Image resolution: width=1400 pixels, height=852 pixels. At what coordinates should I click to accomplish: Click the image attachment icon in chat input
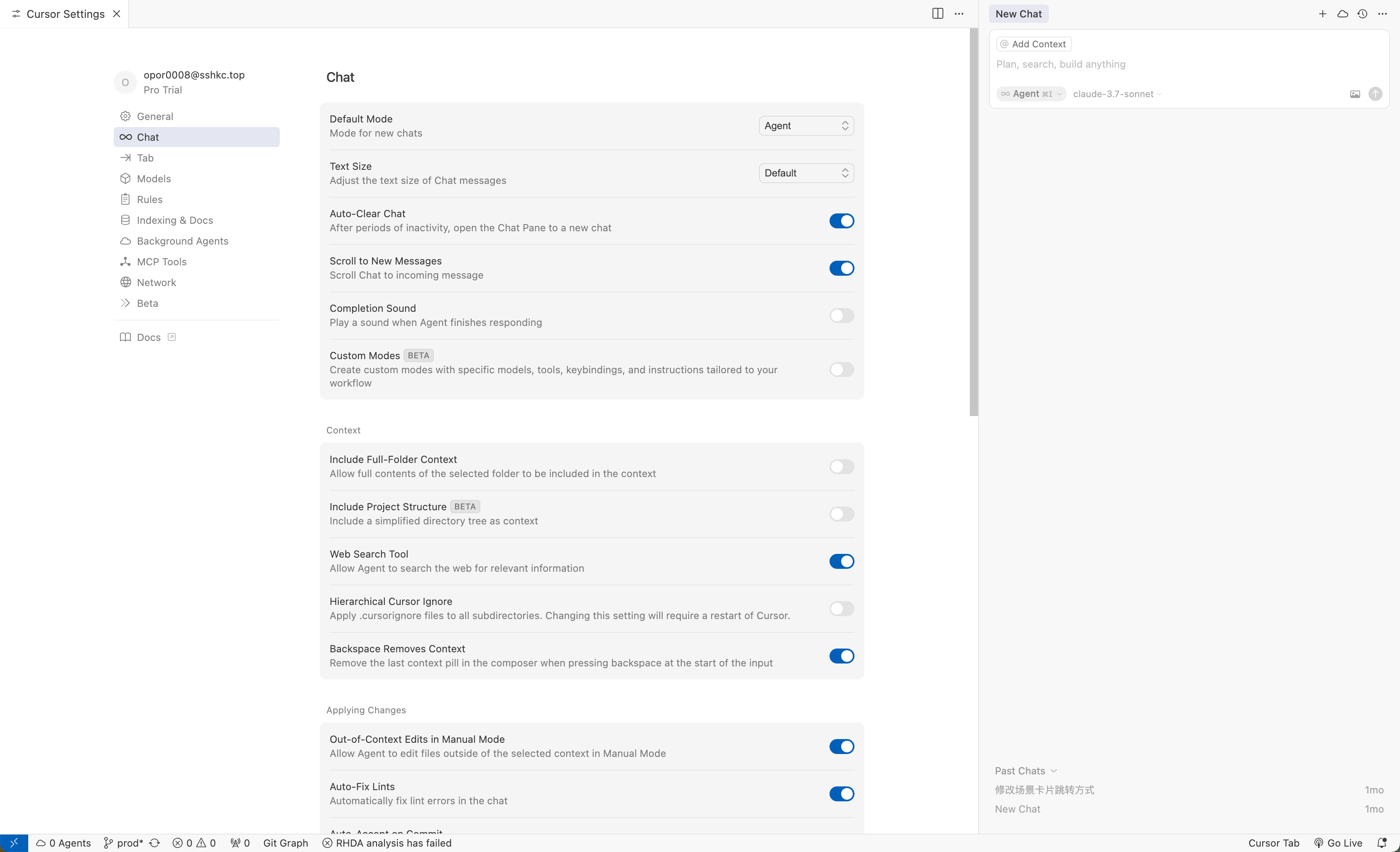click(1355, 94)
